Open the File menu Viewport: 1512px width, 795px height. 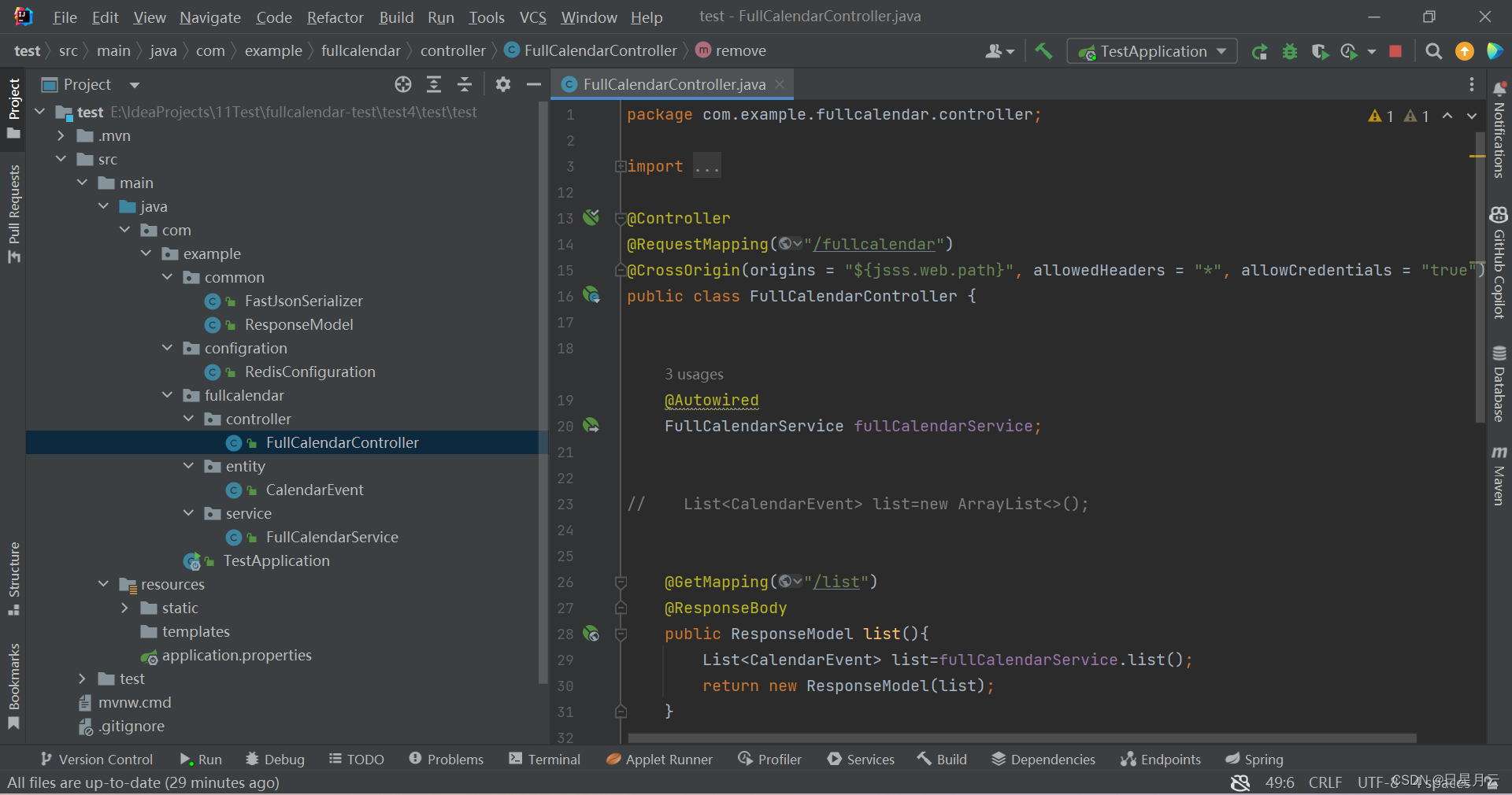(x=65, y=17)
